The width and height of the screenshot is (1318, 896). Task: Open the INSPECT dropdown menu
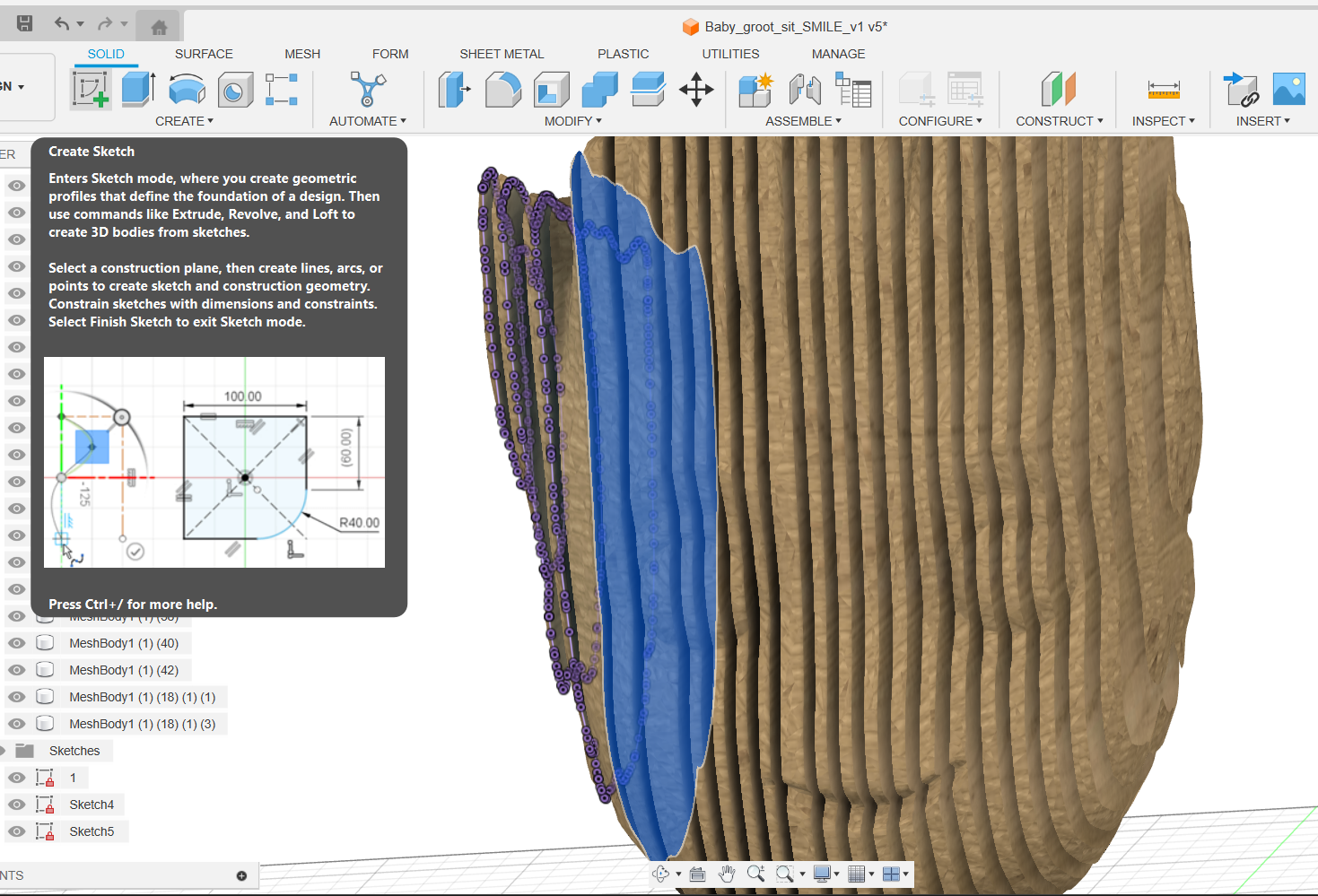click(1164, 121)
